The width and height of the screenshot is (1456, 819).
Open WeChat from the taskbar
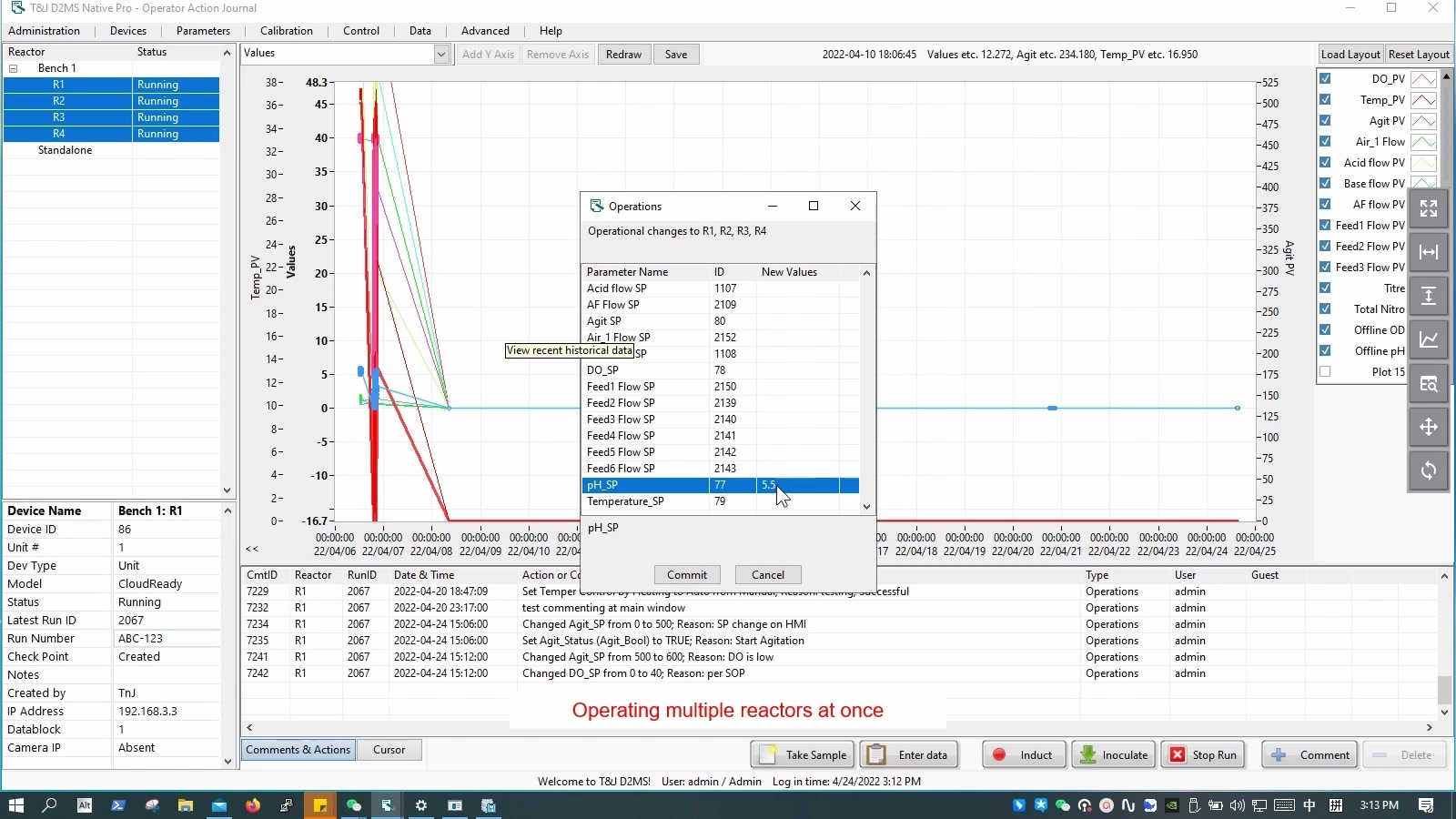[x=354, y=805]
